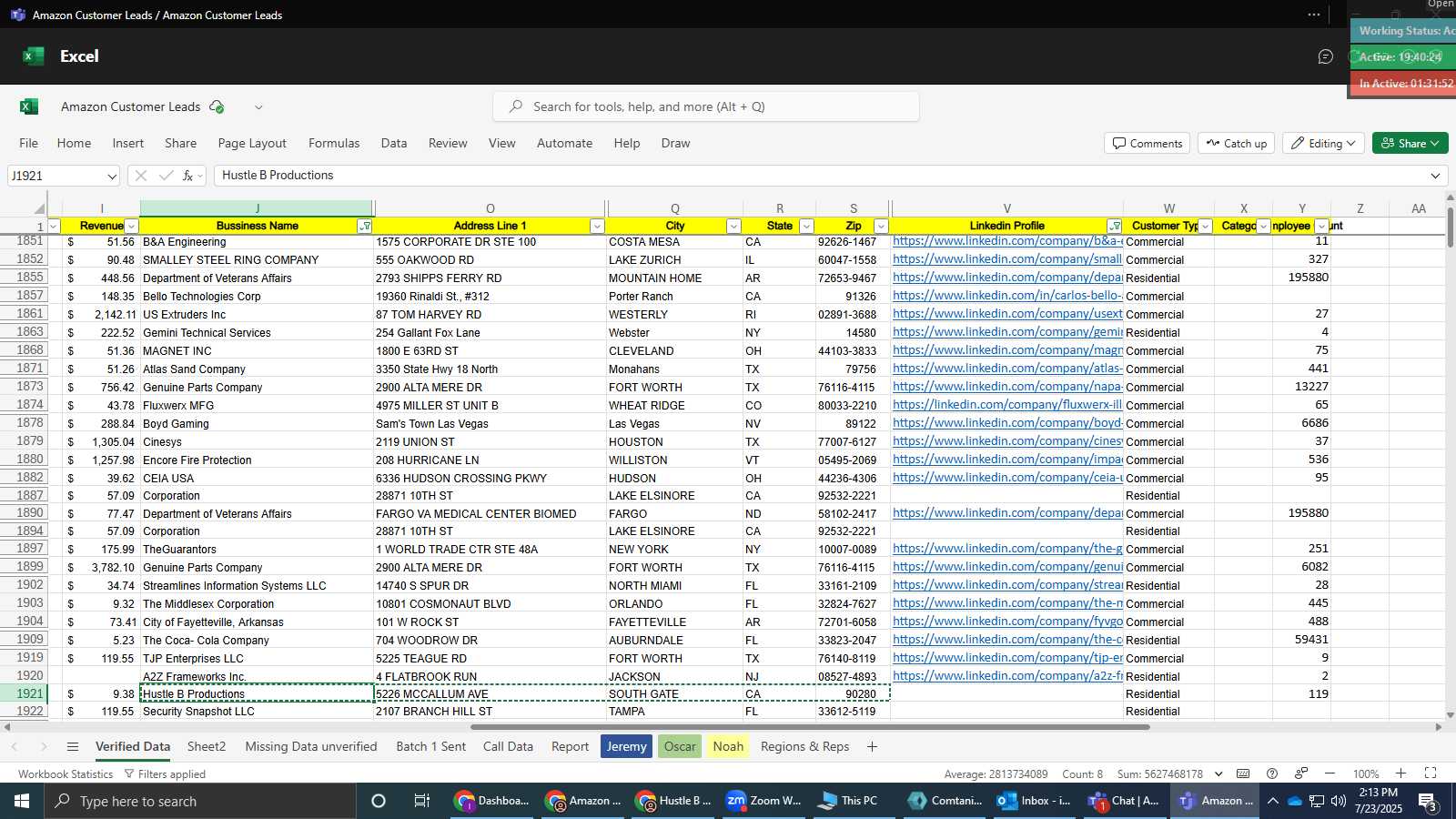Image resolution: width=1456 pixels, height=819 pixels.
Task: Click the Windows taskbar search box
Action: (x=200, y=801)
